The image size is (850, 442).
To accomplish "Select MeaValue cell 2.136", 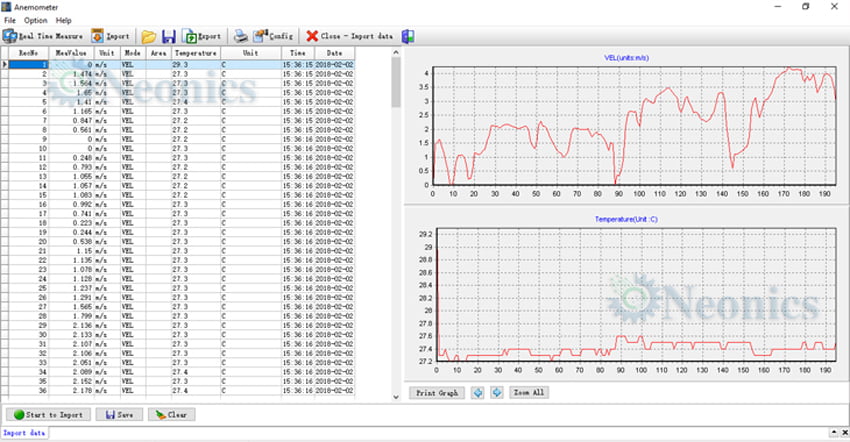I will click(72, 325).
